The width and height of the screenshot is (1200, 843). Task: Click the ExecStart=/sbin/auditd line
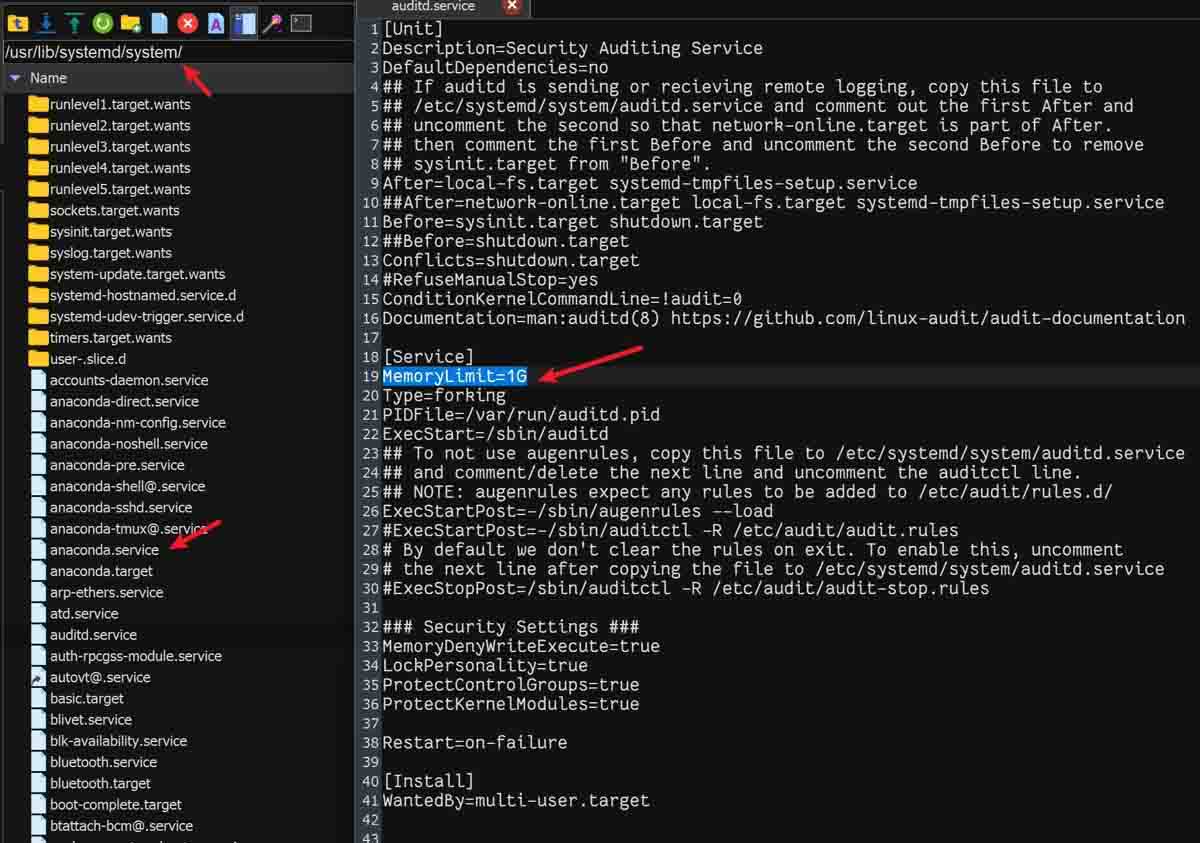495,434
